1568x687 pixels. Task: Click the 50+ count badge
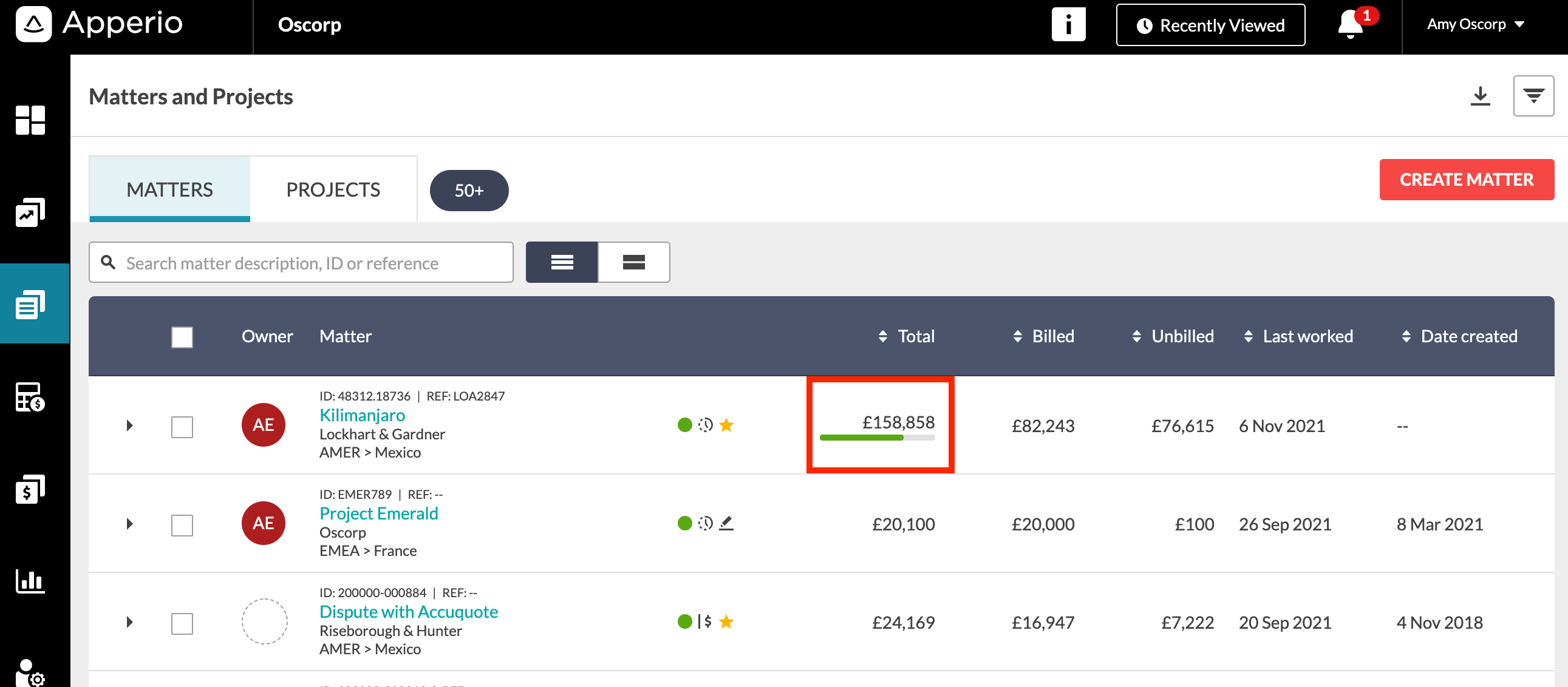tap(469, 191)
